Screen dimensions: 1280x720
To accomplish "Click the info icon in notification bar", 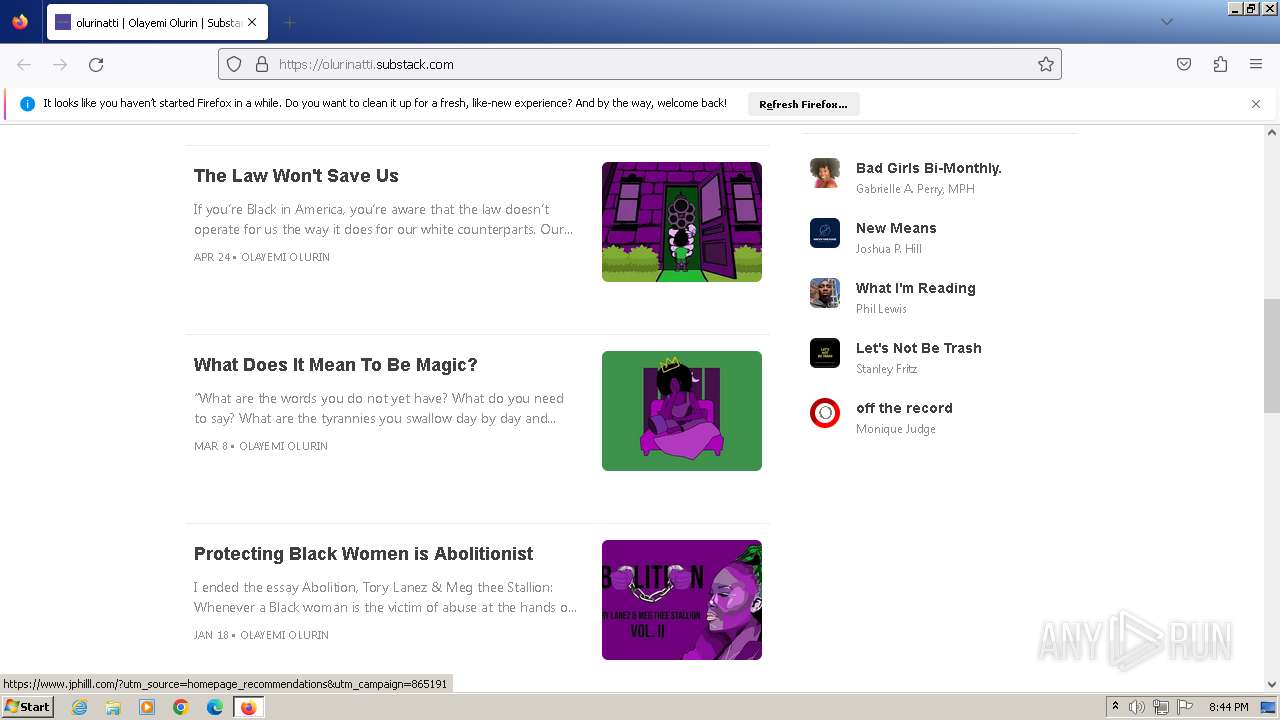I will pyautogui.click(x=27, y=104).
